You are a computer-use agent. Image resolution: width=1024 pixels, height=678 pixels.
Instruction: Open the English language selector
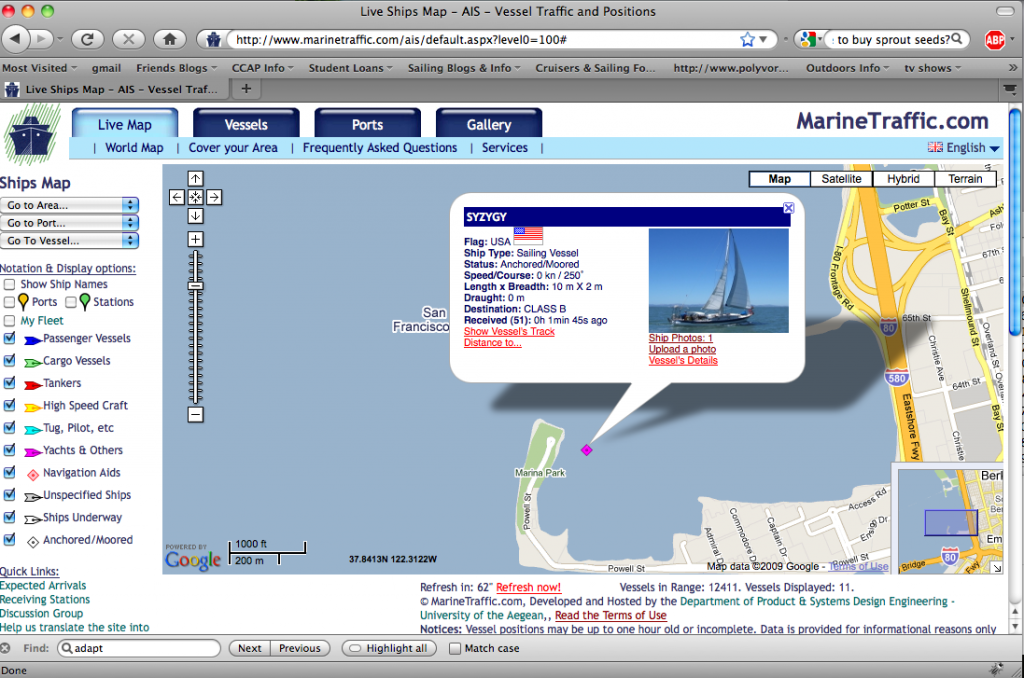pos(964,148)
